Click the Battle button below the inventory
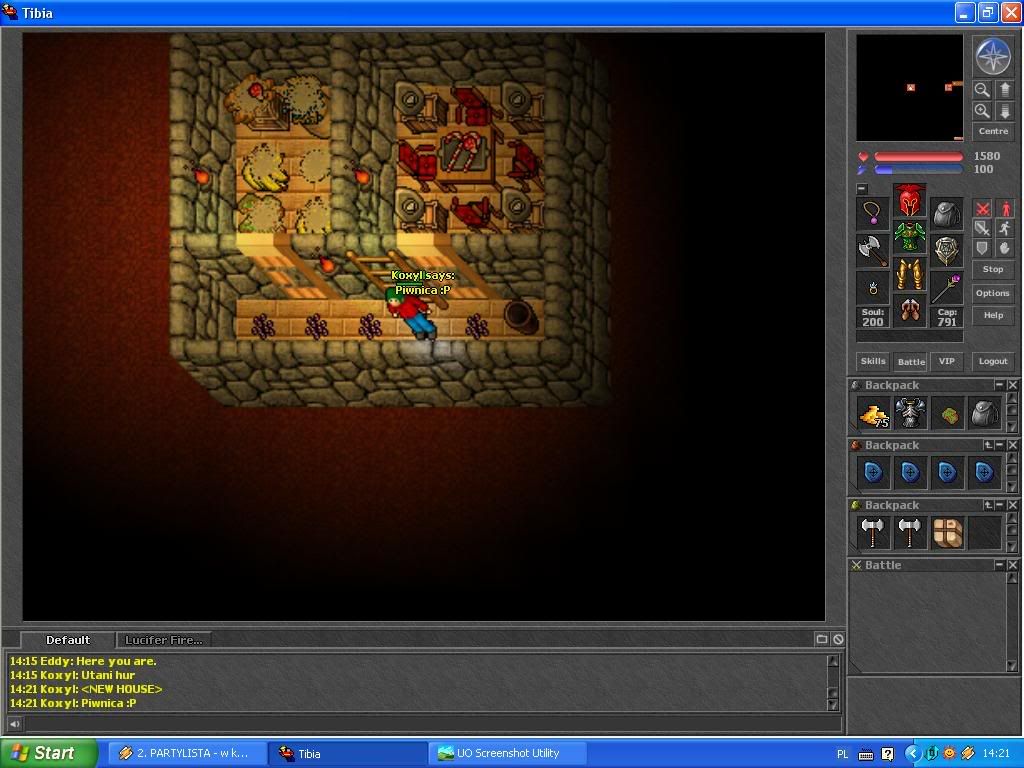Viewport: 1024px width, 768px height. [910, 361]
